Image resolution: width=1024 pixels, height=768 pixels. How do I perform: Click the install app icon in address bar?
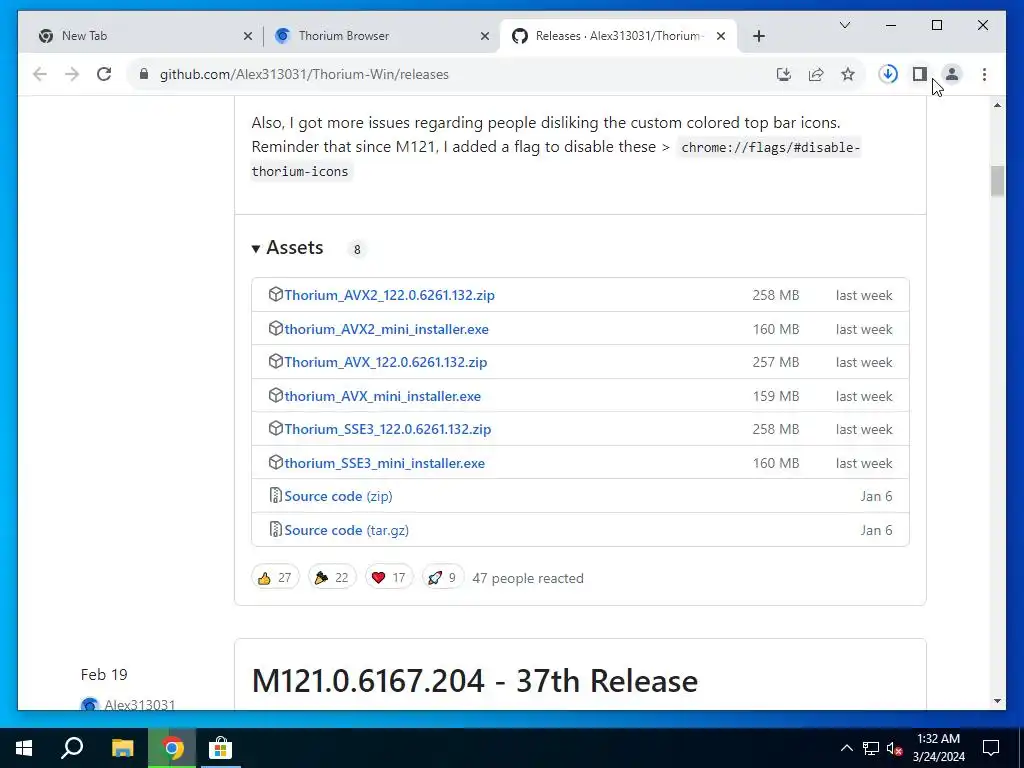784,74
